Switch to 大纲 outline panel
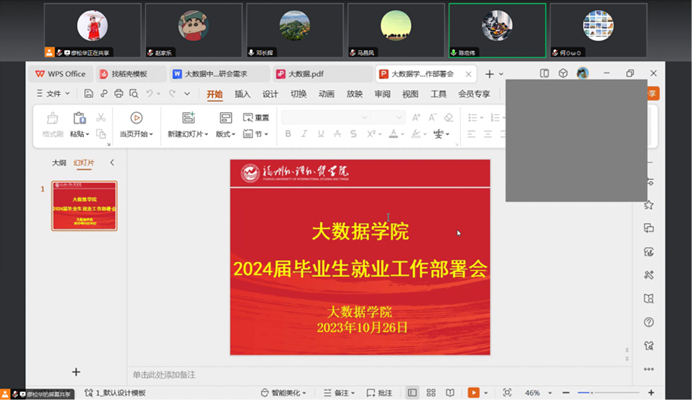The height and width of the screenshot is (400, 692). pyautogui.click(x=59, y=162)
